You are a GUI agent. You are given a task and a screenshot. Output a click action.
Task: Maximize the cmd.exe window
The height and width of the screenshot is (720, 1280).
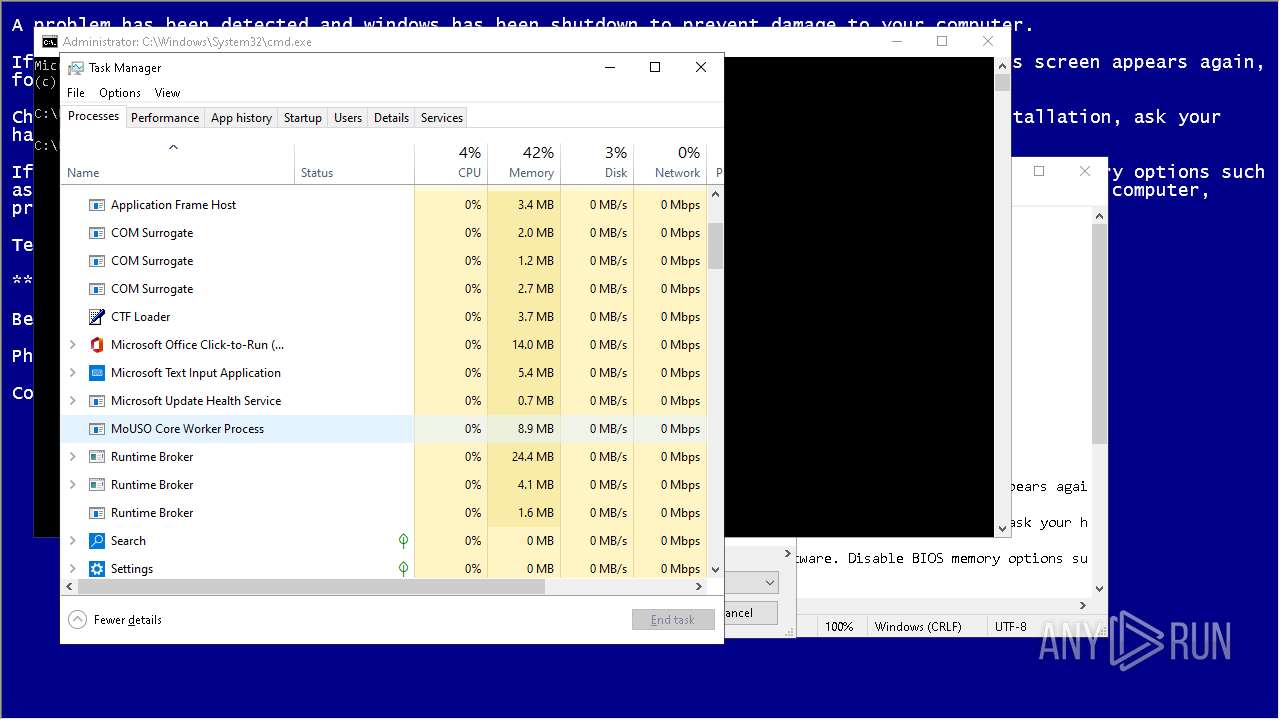pos(941,41)
